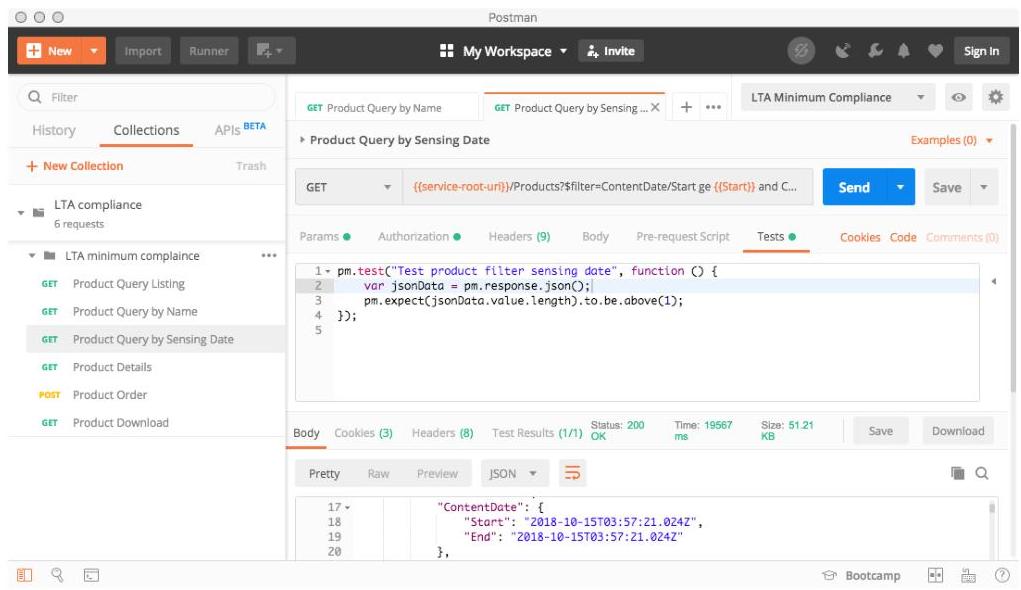Click the offline sync status icon

coord(801,51)
